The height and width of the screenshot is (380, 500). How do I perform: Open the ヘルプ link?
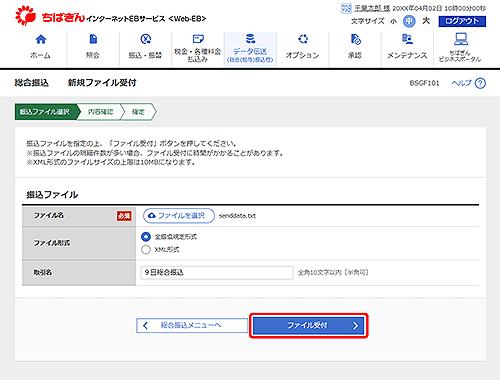click(461, 83)
